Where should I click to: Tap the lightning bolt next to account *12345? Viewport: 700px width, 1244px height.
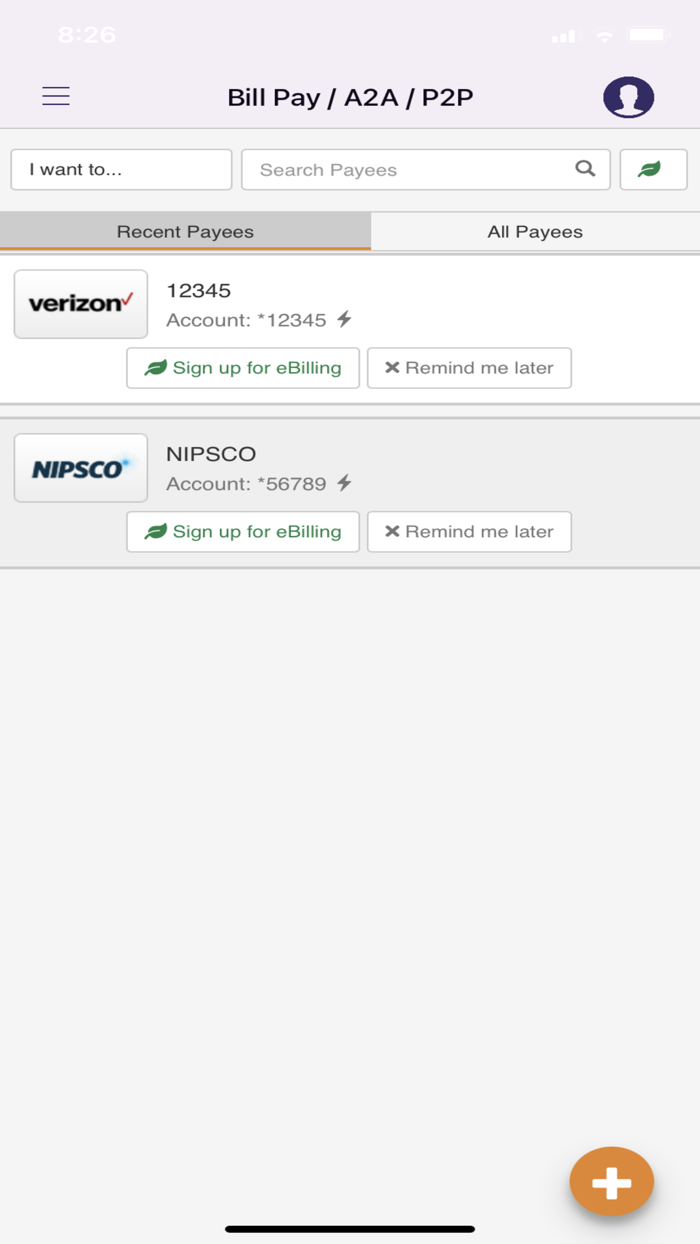[344, 320]
